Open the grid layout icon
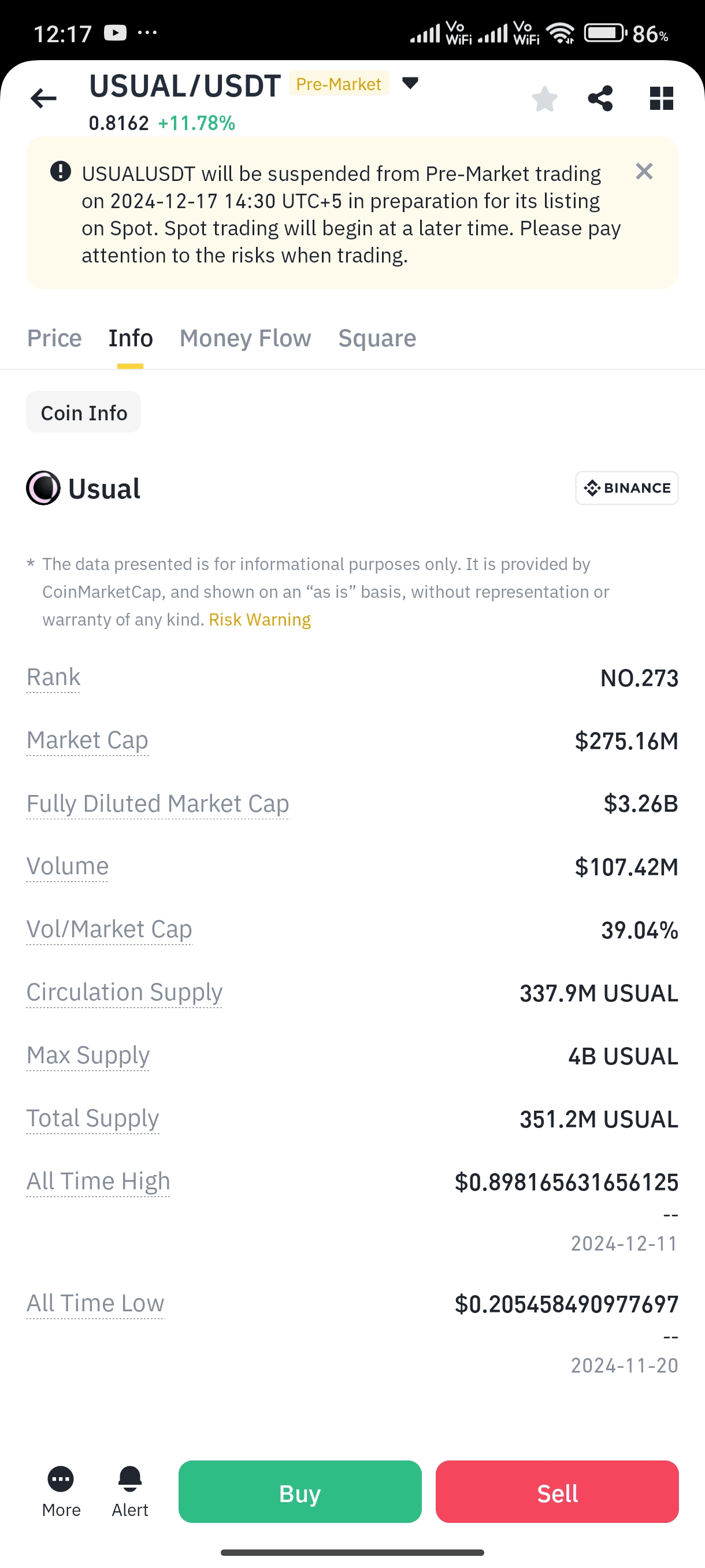 (661, 99)
